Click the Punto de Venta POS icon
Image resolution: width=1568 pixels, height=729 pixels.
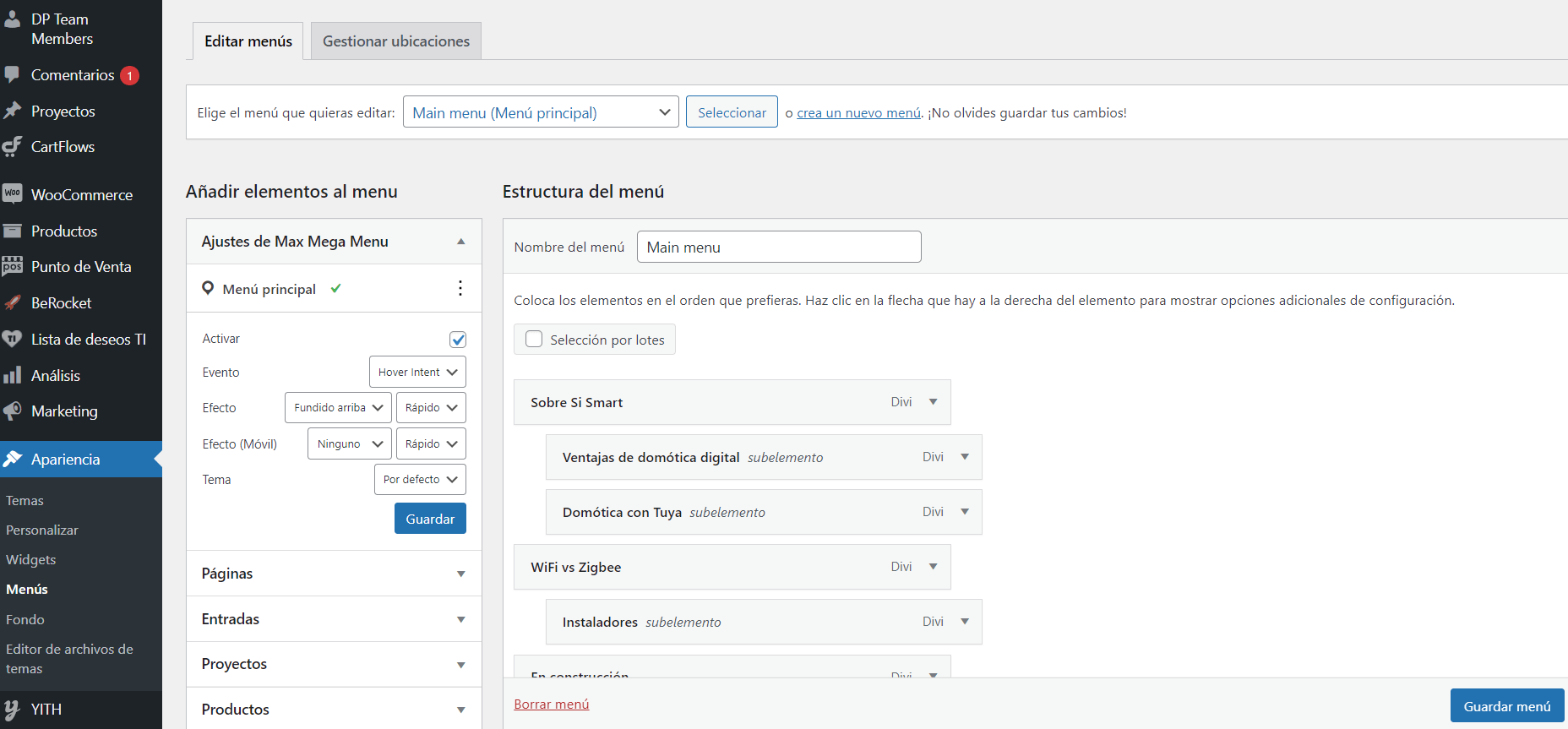tap(12, 267)
